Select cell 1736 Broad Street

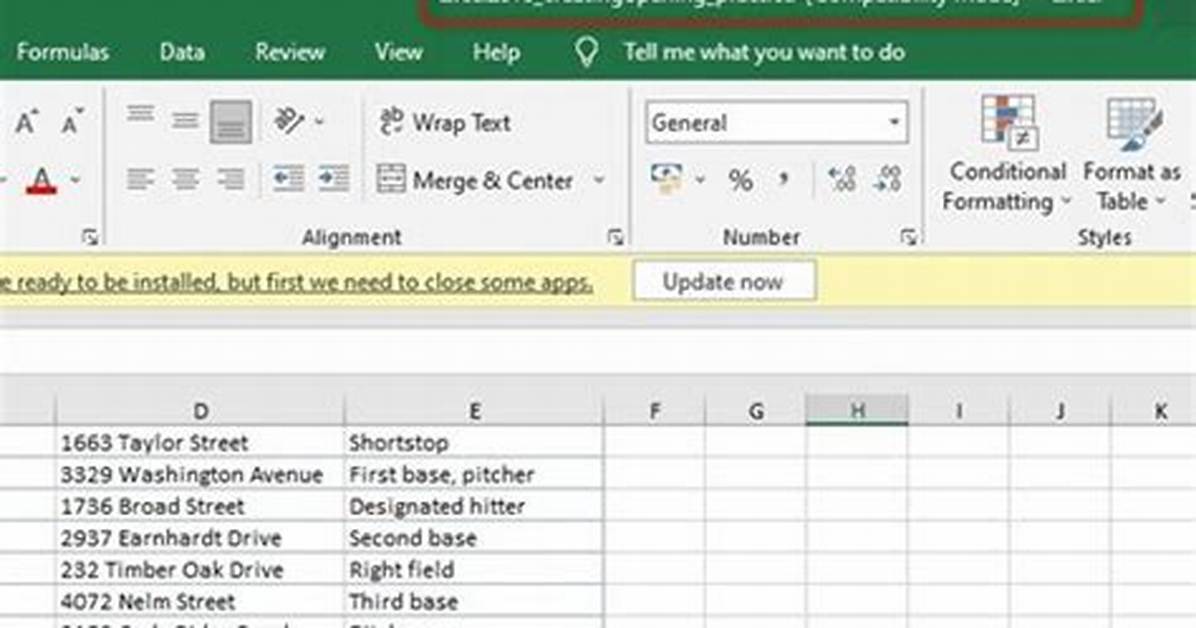click(x=201, y=506)
